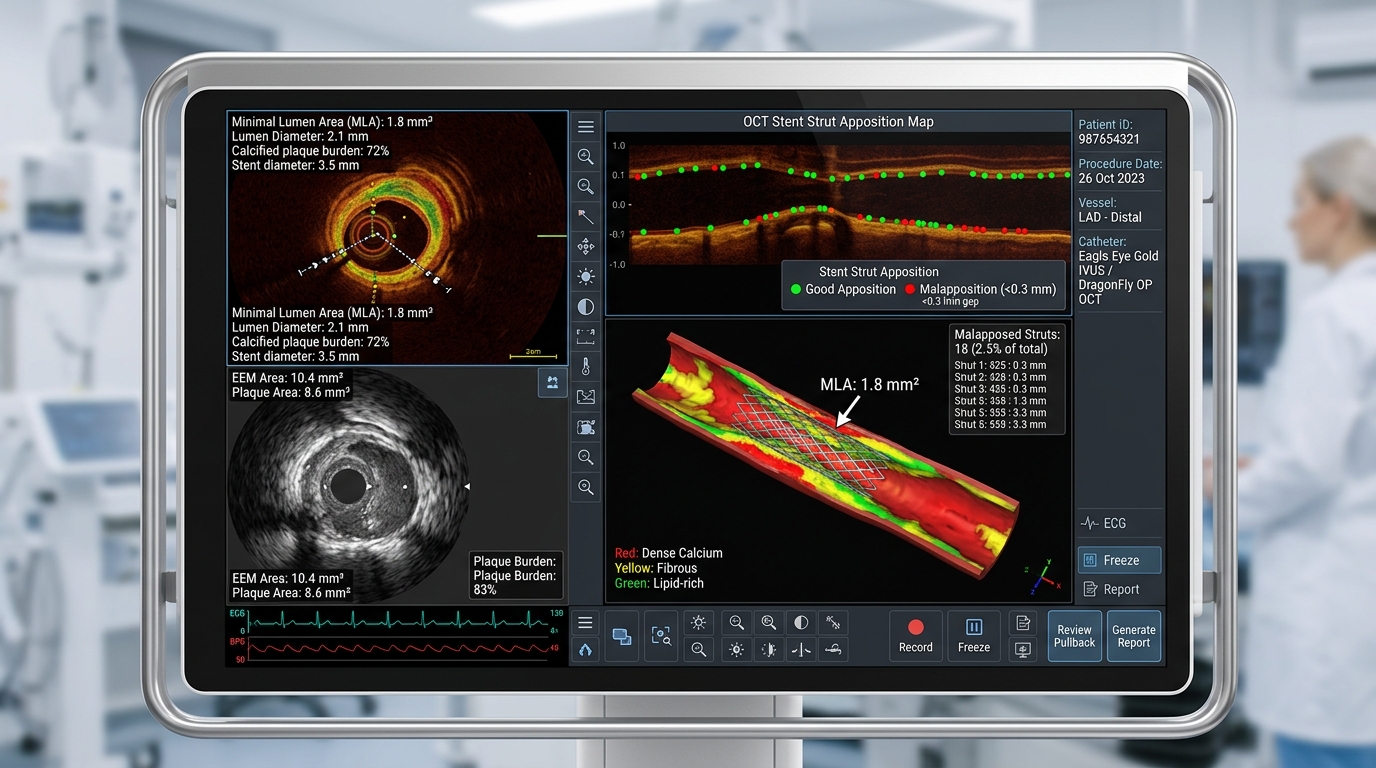Screen dimensions: 1376x768
Task: Click the vessel value LAD - Distal
Action: [1110, 217]
